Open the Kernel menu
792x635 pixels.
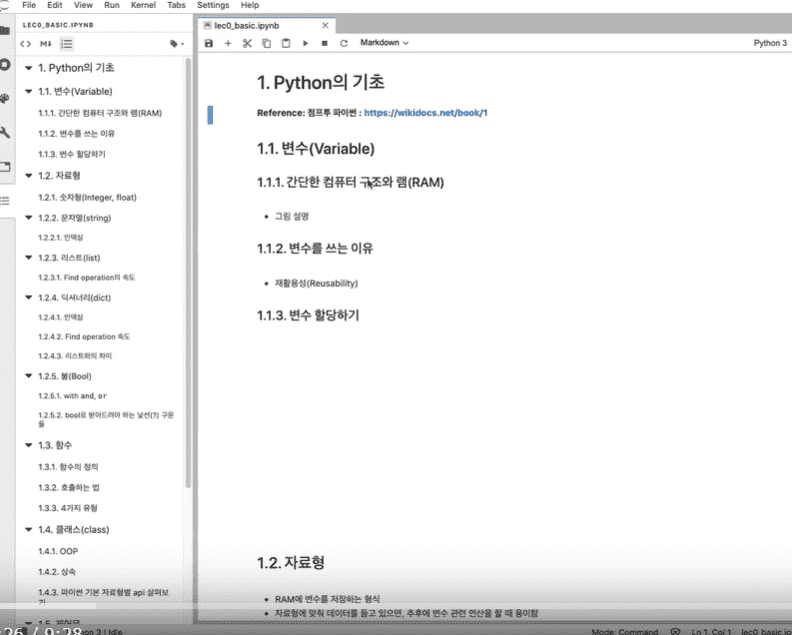tap(143, 5)
